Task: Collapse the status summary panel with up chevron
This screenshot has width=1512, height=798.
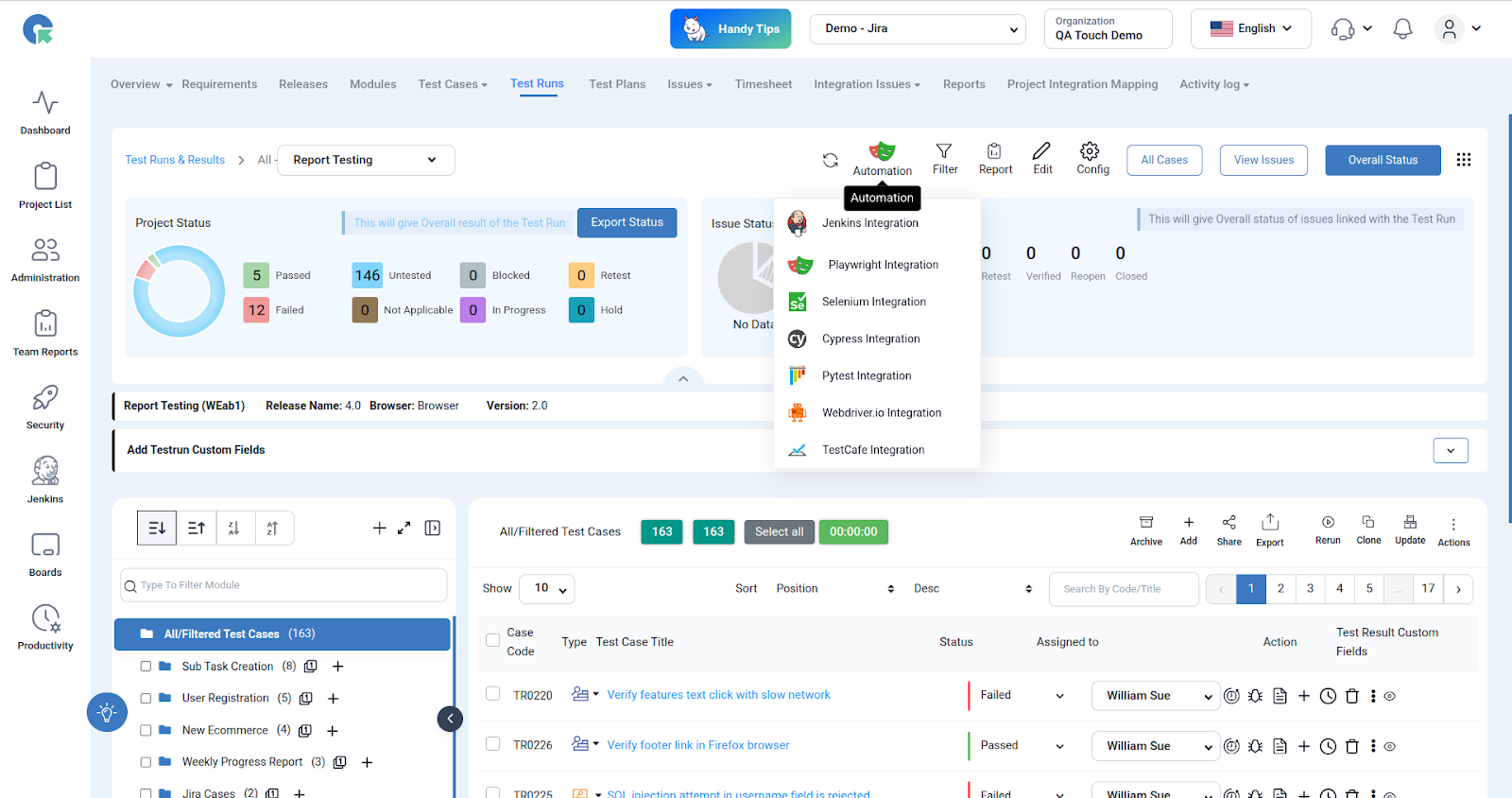Action: point(683,378)
